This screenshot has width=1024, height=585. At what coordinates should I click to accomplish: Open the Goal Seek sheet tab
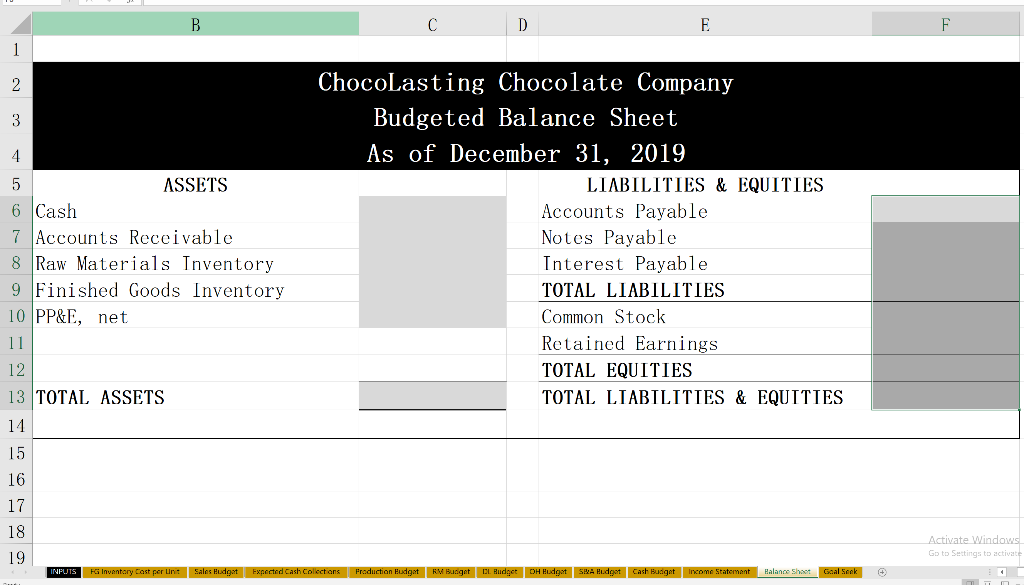[x=840, y=572]
